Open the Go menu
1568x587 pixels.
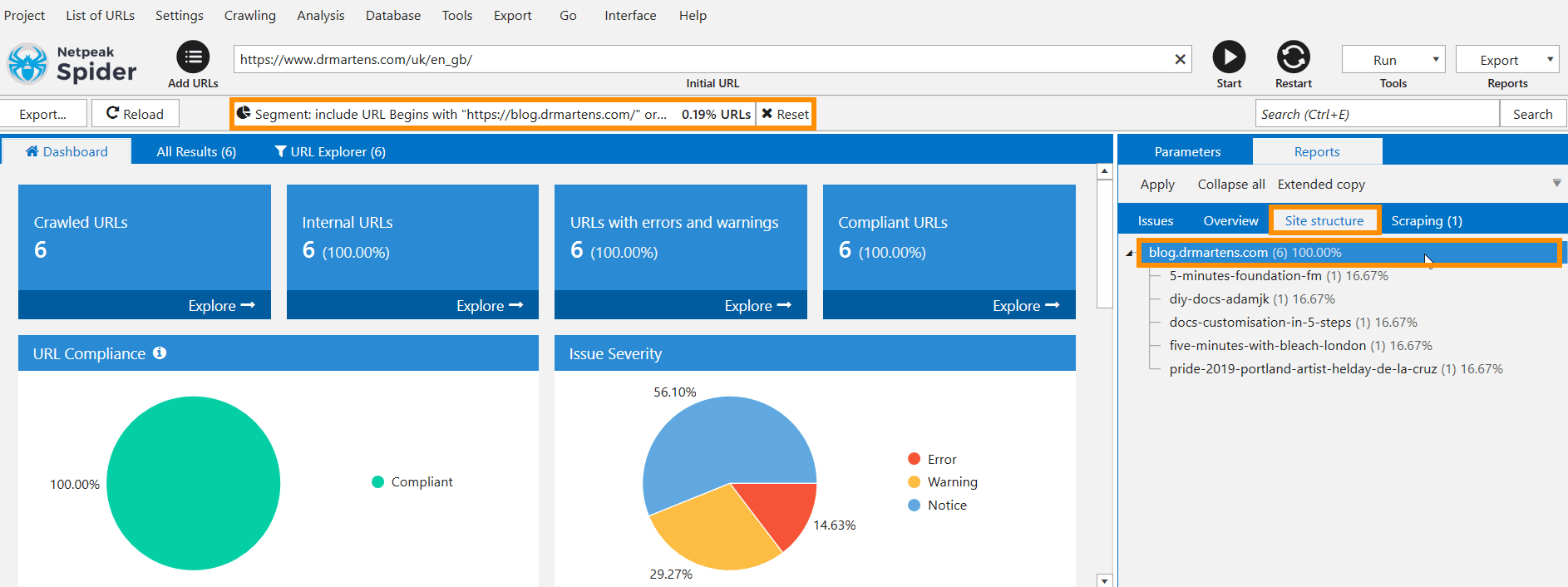pyautogui.click(x=568, y=15)
